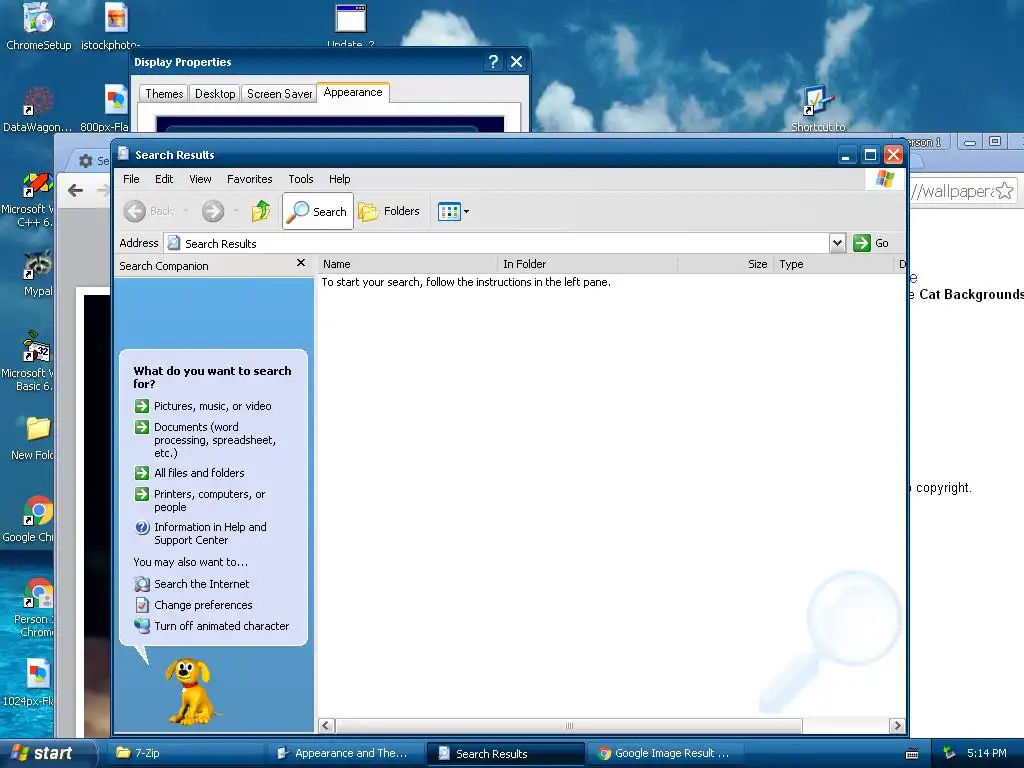Sort results by Name column
1024x768 pixels.
(408, 264)
